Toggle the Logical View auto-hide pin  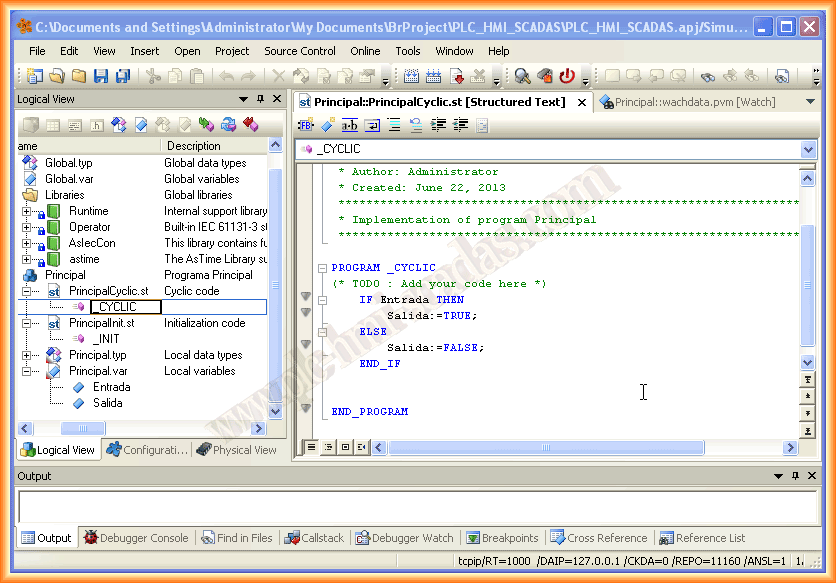(x=261, y=99)
